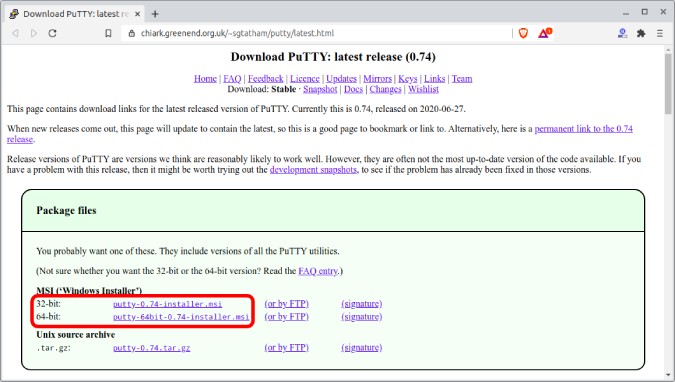Download putty-64bit-0.74-installer.msi
Image resolution: width=675 pixels, height=382 pixels.
pos(181,317)
